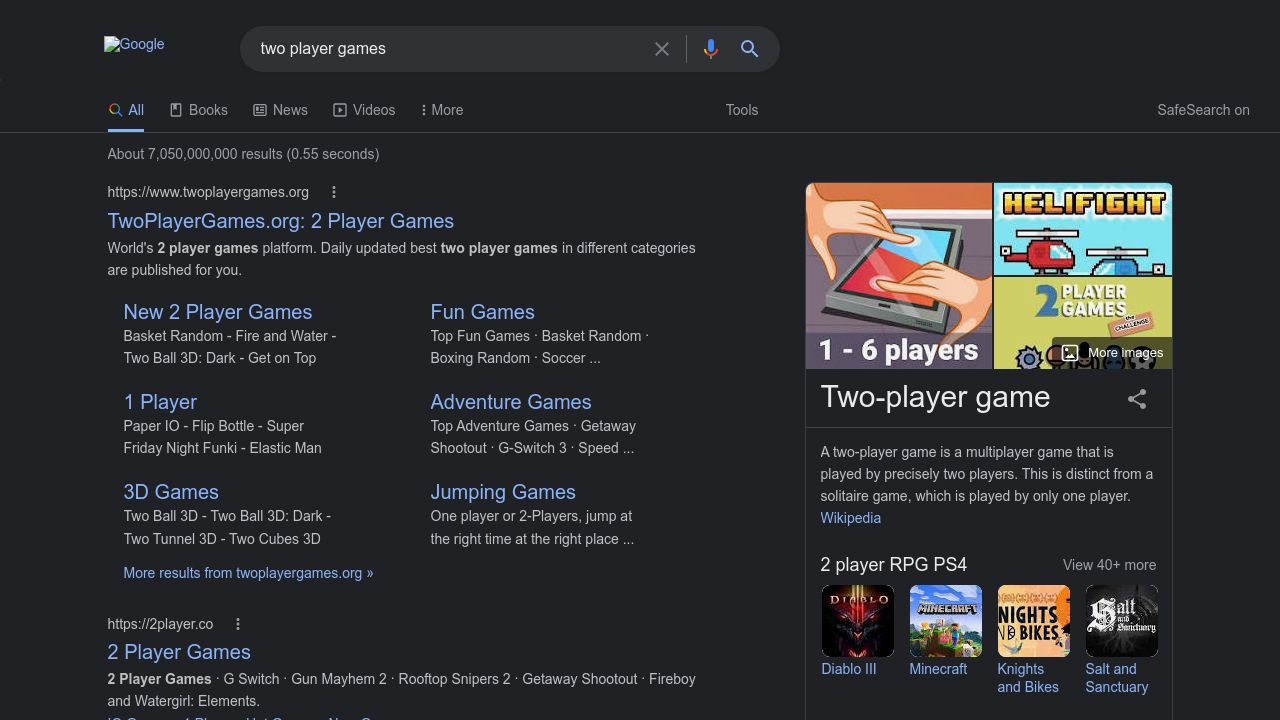Click the Two-player game panel title

click(x=936, y=397)
